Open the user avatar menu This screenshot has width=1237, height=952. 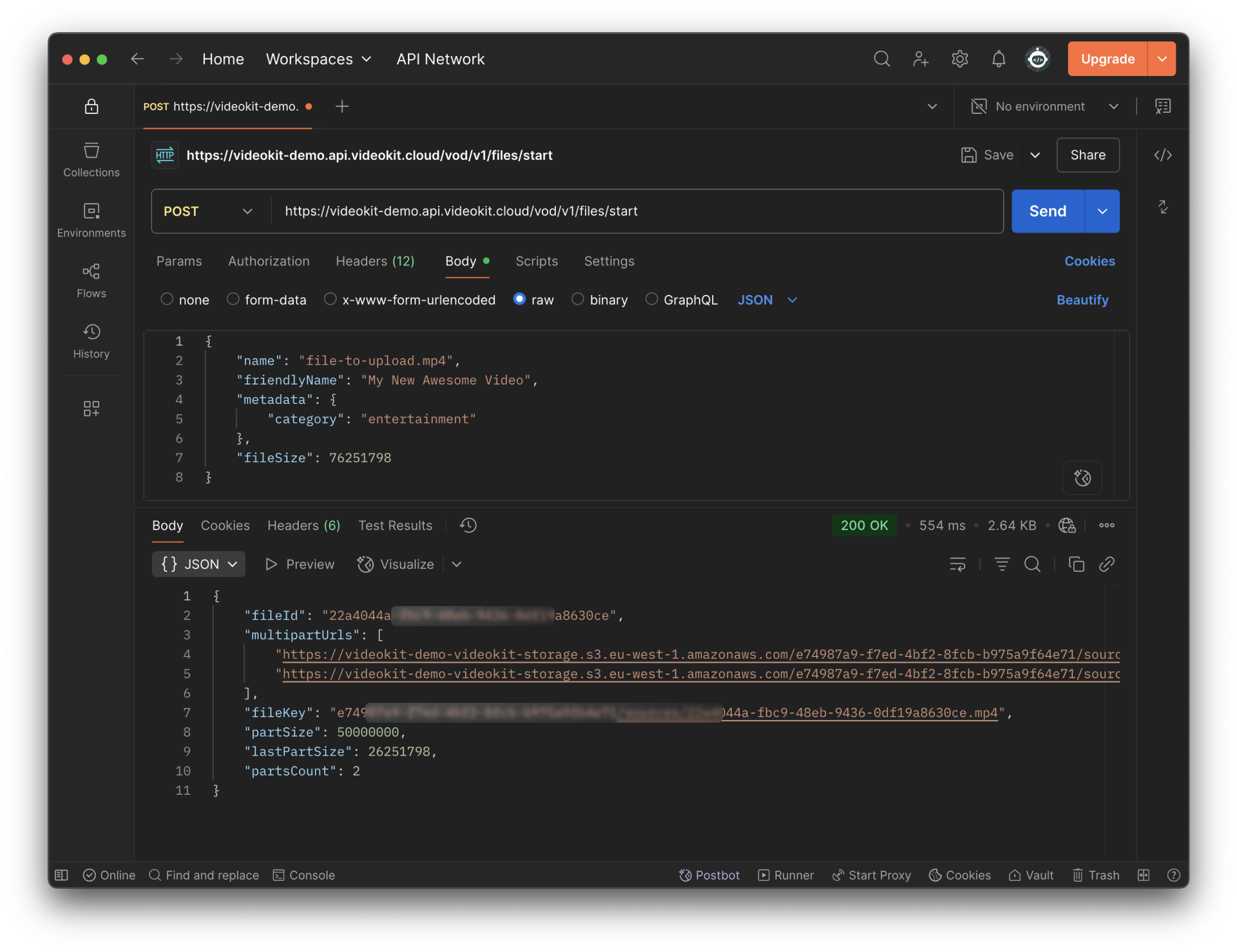pyautogui.click(x=1038, y=59)
